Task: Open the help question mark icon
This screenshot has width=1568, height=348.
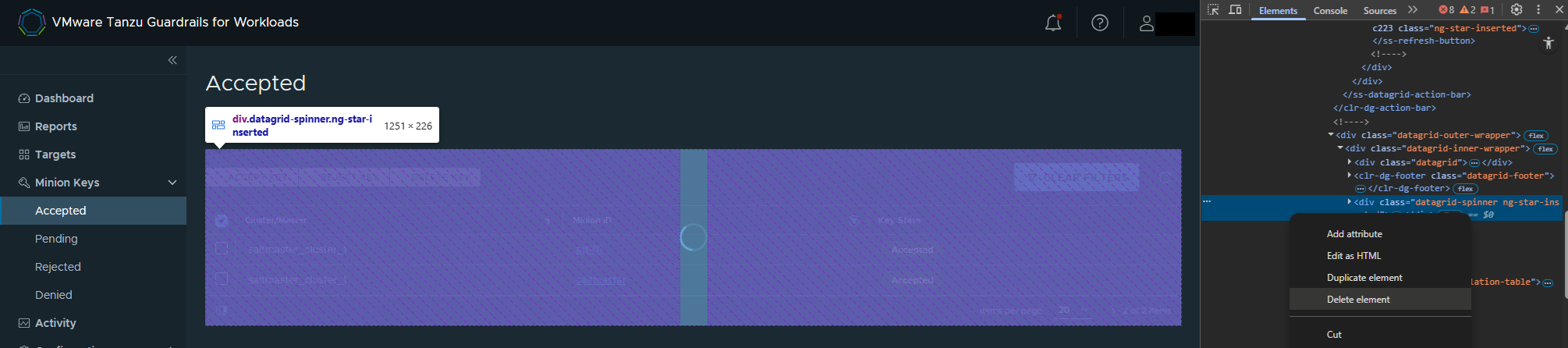Action: 1100,23
